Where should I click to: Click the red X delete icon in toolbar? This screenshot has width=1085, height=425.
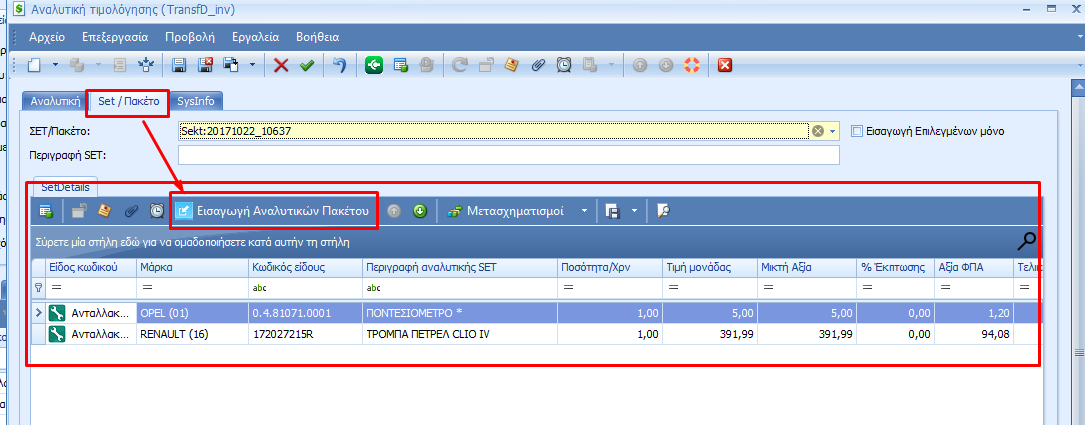pos(281,65)
